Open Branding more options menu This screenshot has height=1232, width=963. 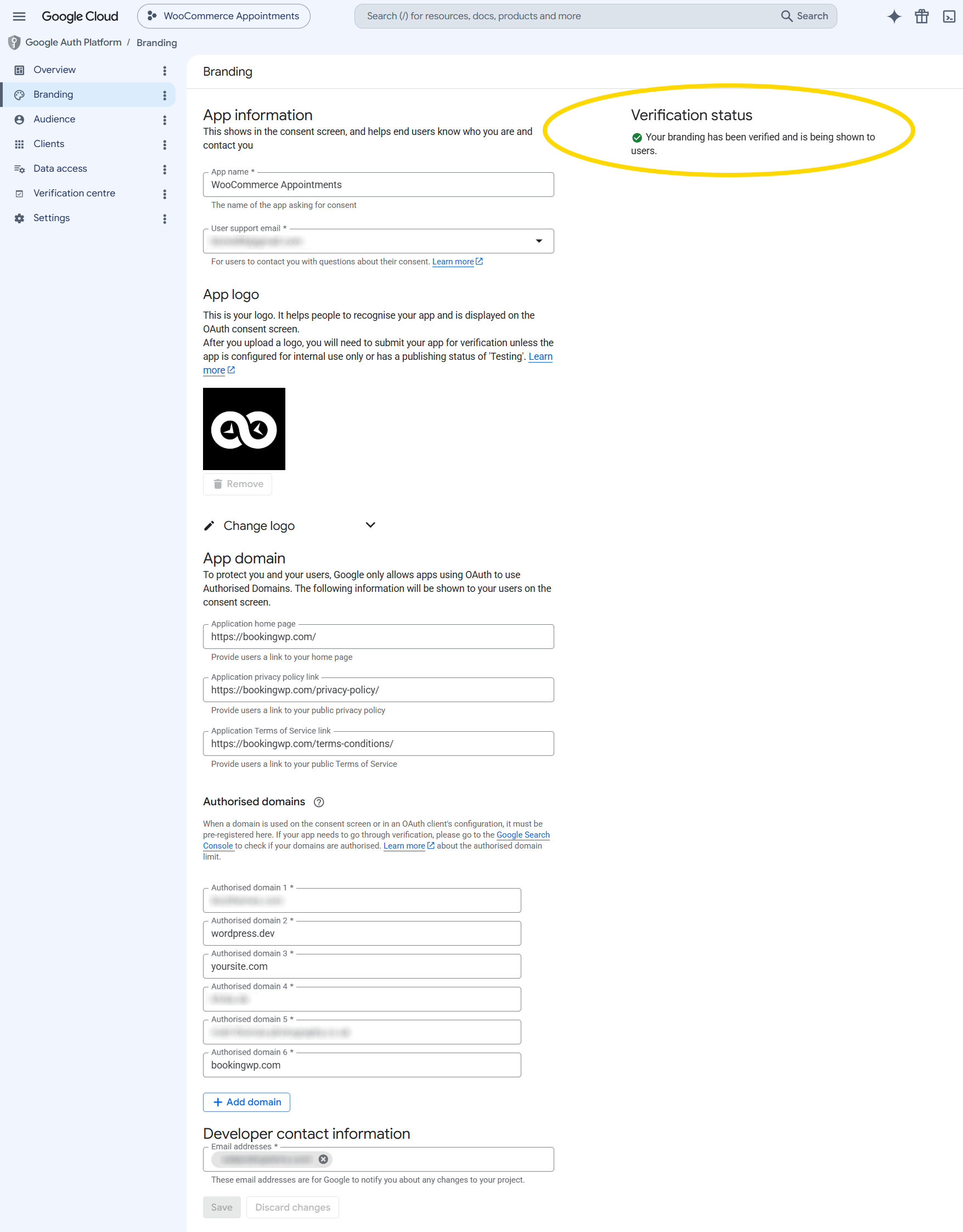click(x=165, y=95)
